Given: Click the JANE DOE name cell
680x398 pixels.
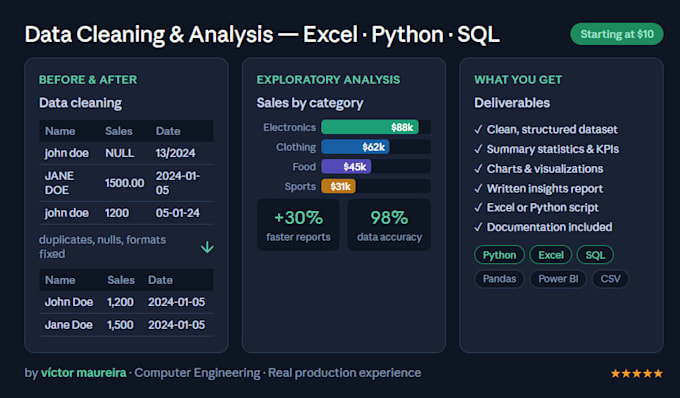Looking at the screenshot, I should [x=59, y=183].
